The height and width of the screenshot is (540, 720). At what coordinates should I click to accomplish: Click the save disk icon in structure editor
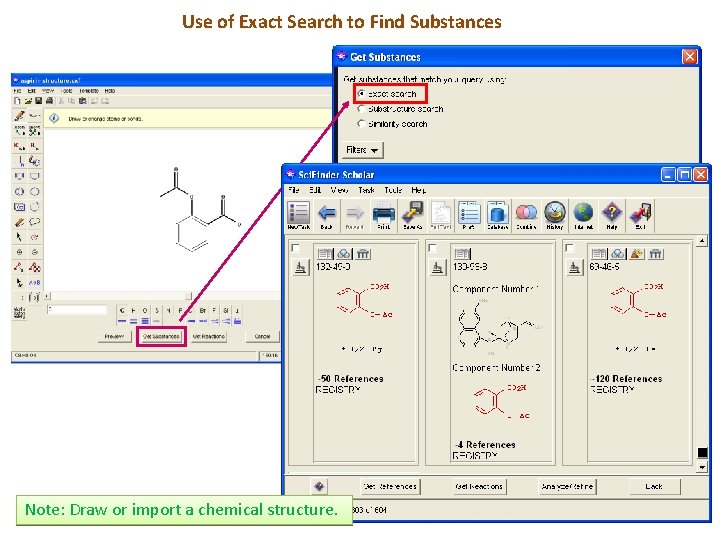point(39,101)
